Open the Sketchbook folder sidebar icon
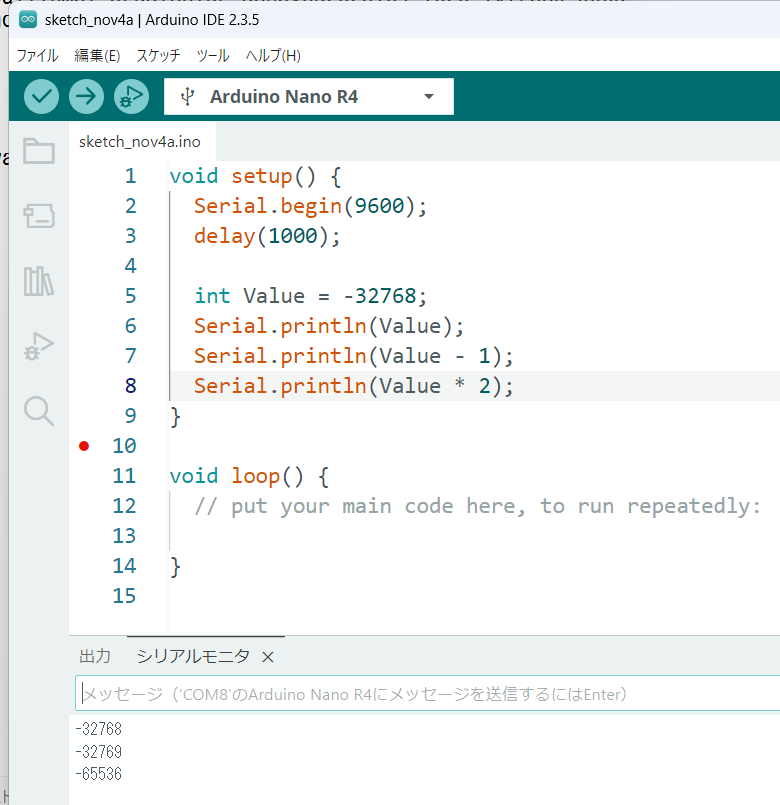Screen dimensions: 780x805 pos(39,151)
